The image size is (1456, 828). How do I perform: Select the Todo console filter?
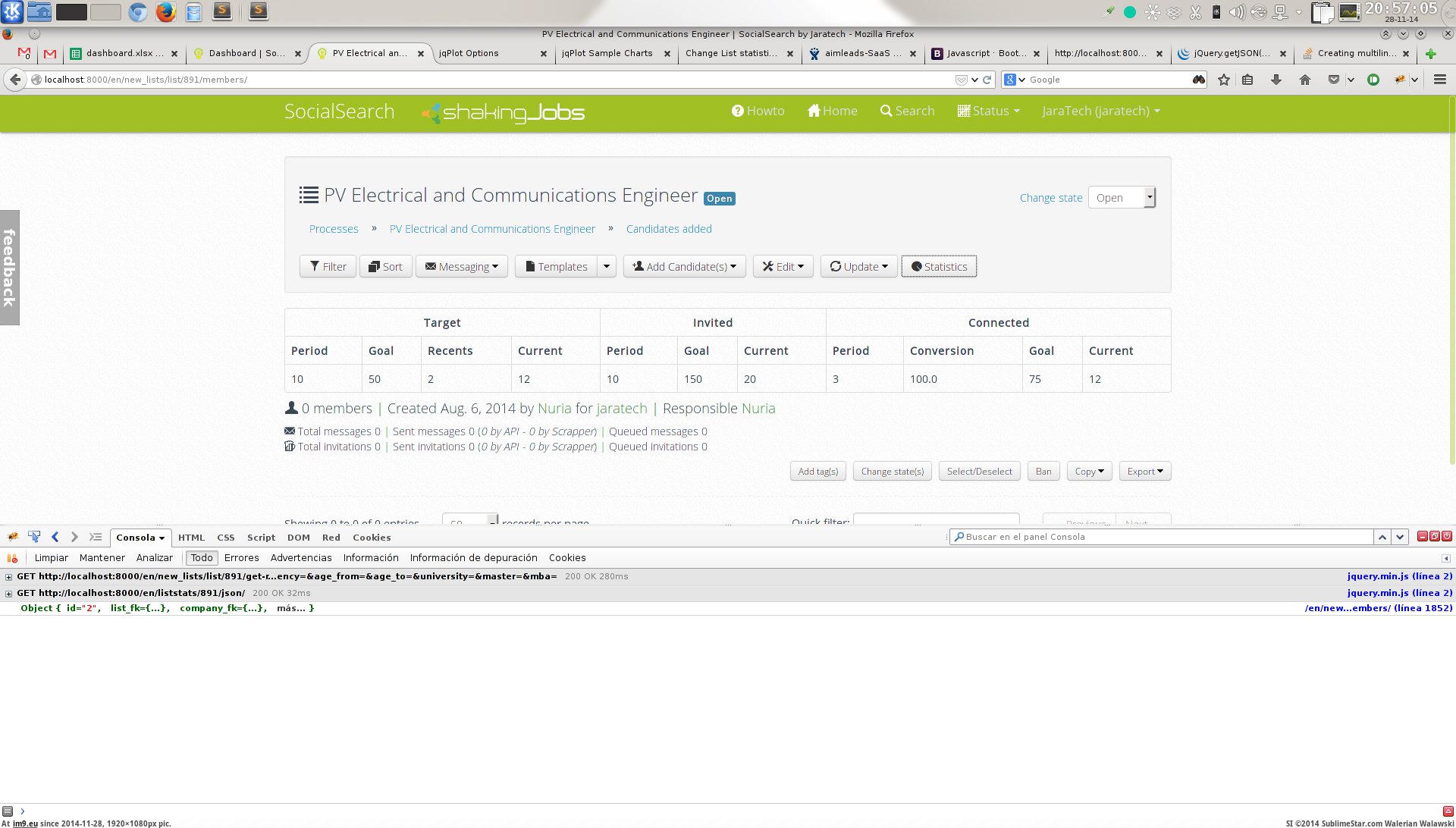202,558
